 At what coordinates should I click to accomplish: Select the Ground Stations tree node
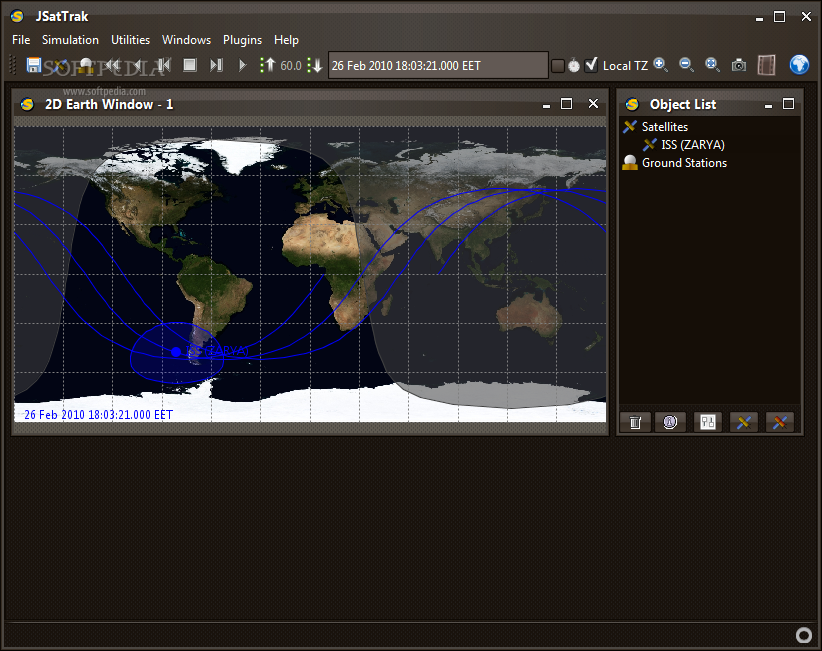684,163
